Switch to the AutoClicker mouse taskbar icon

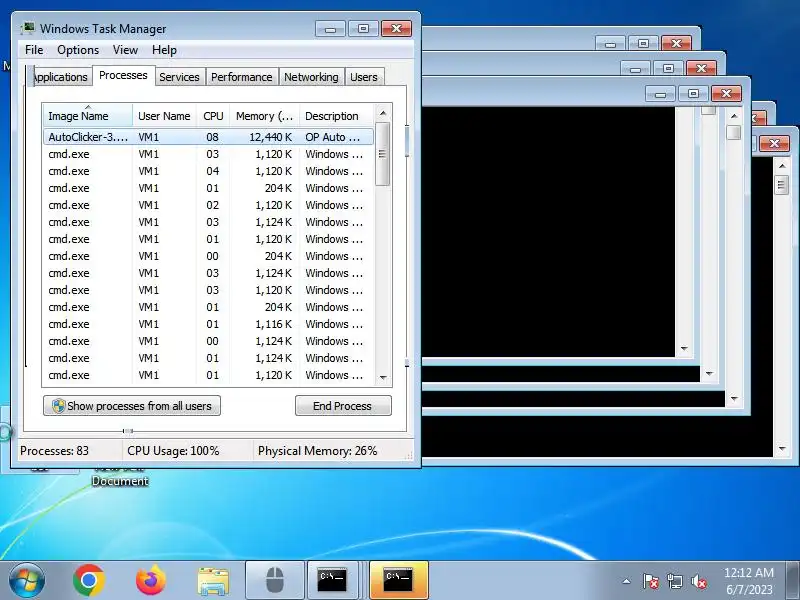coord(275,581)
